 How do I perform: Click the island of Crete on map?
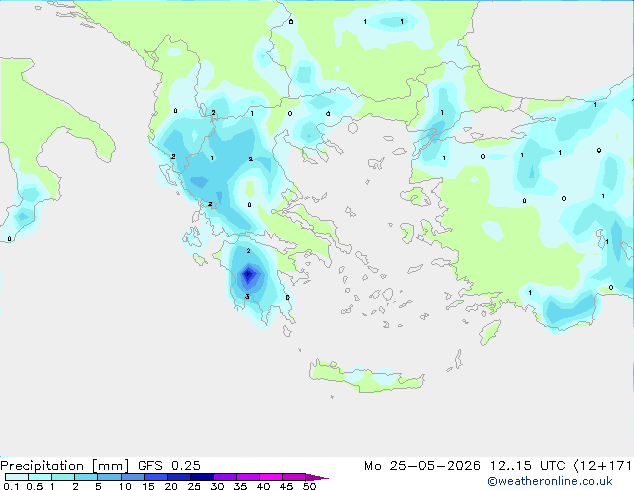point(366,376)
